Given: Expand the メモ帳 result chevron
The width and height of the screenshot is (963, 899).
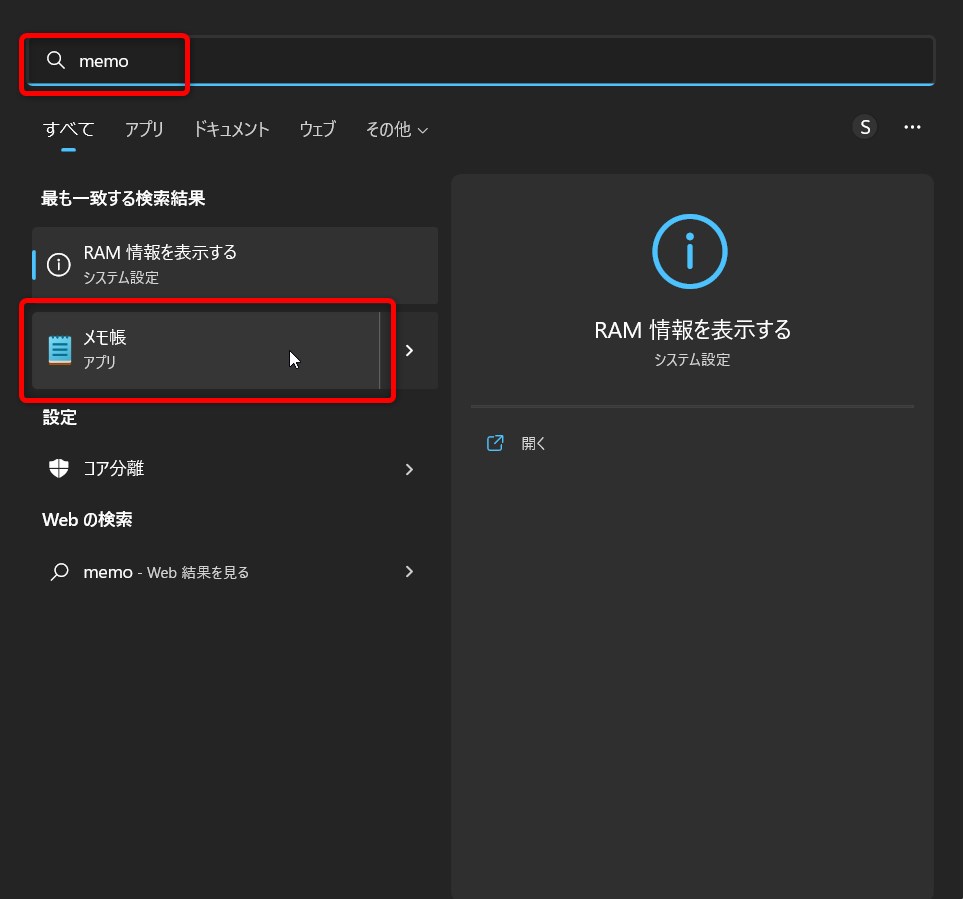Looking at the screenshot, I should (410, 350).
